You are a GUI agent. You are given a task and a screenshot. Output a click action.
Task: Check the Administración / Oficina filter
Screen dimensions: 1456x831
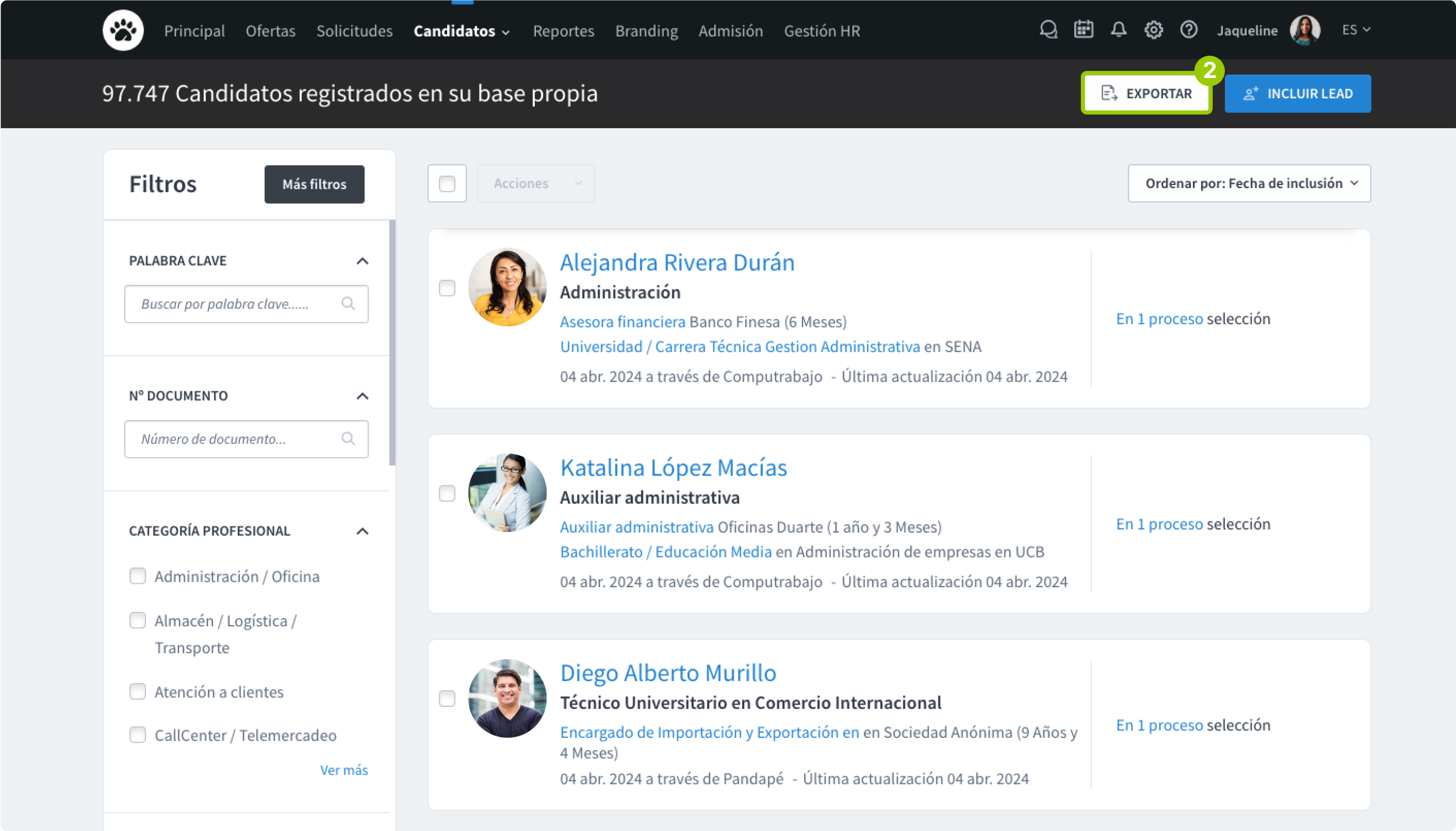click(137, 576)
